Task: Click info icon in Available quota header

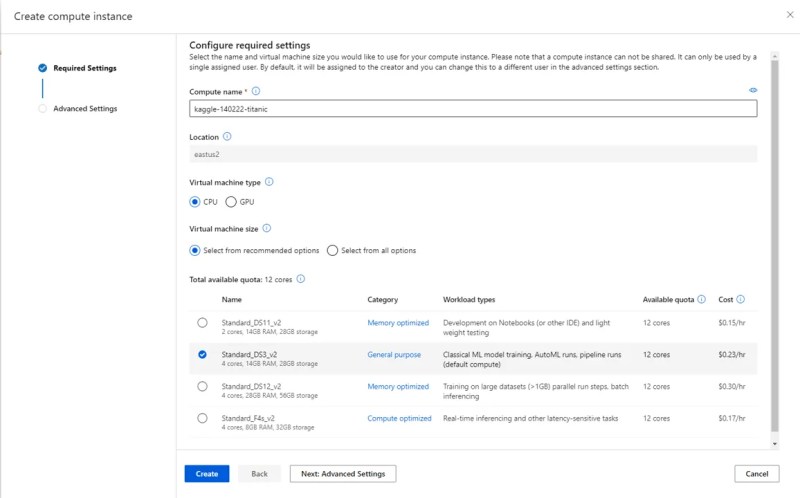Action: pos(702,300)
